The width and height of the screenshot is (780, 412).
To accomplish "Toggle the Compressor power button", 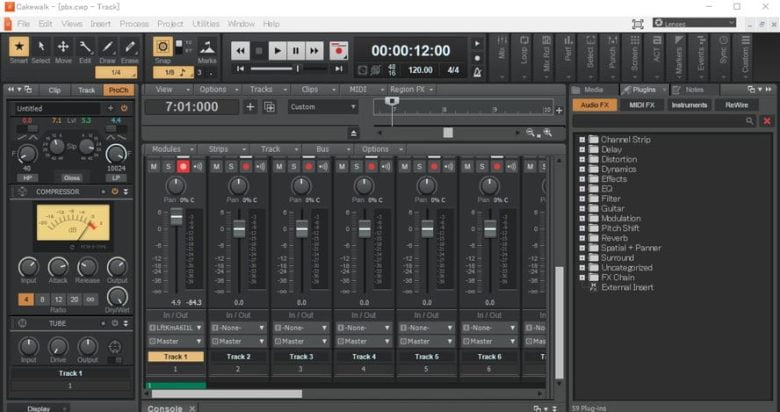I will (x=115, y=192).
